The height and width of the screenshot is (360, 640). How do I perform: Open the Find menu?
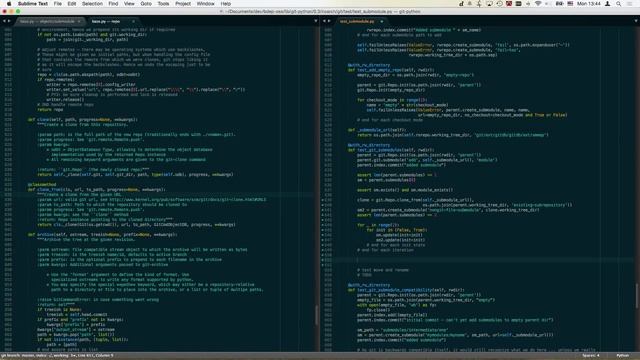113,4
